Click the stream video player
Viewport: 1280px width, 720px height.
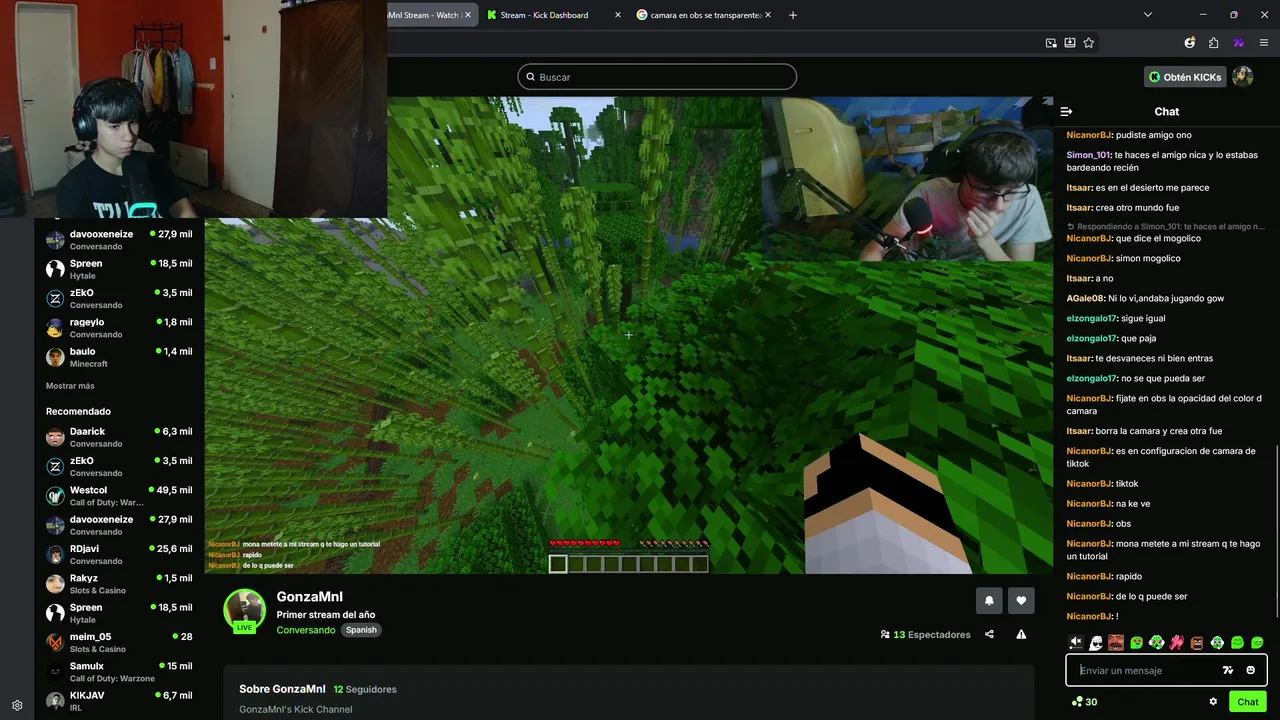[x=629, y=335]
